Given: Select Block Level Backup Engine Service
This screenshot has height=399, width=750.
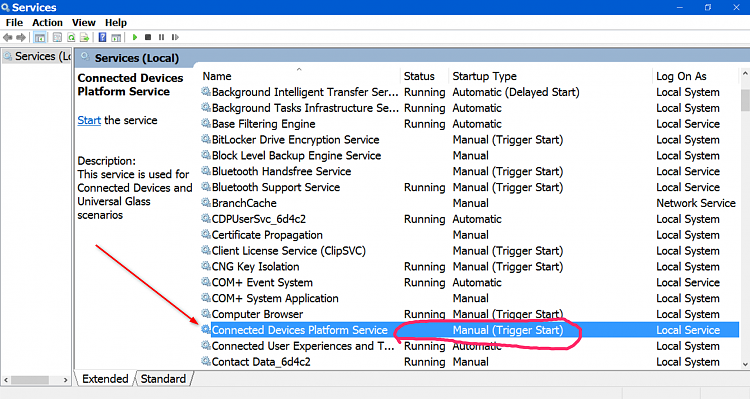Looking at the screenshot, I should (x=470, y=155).
